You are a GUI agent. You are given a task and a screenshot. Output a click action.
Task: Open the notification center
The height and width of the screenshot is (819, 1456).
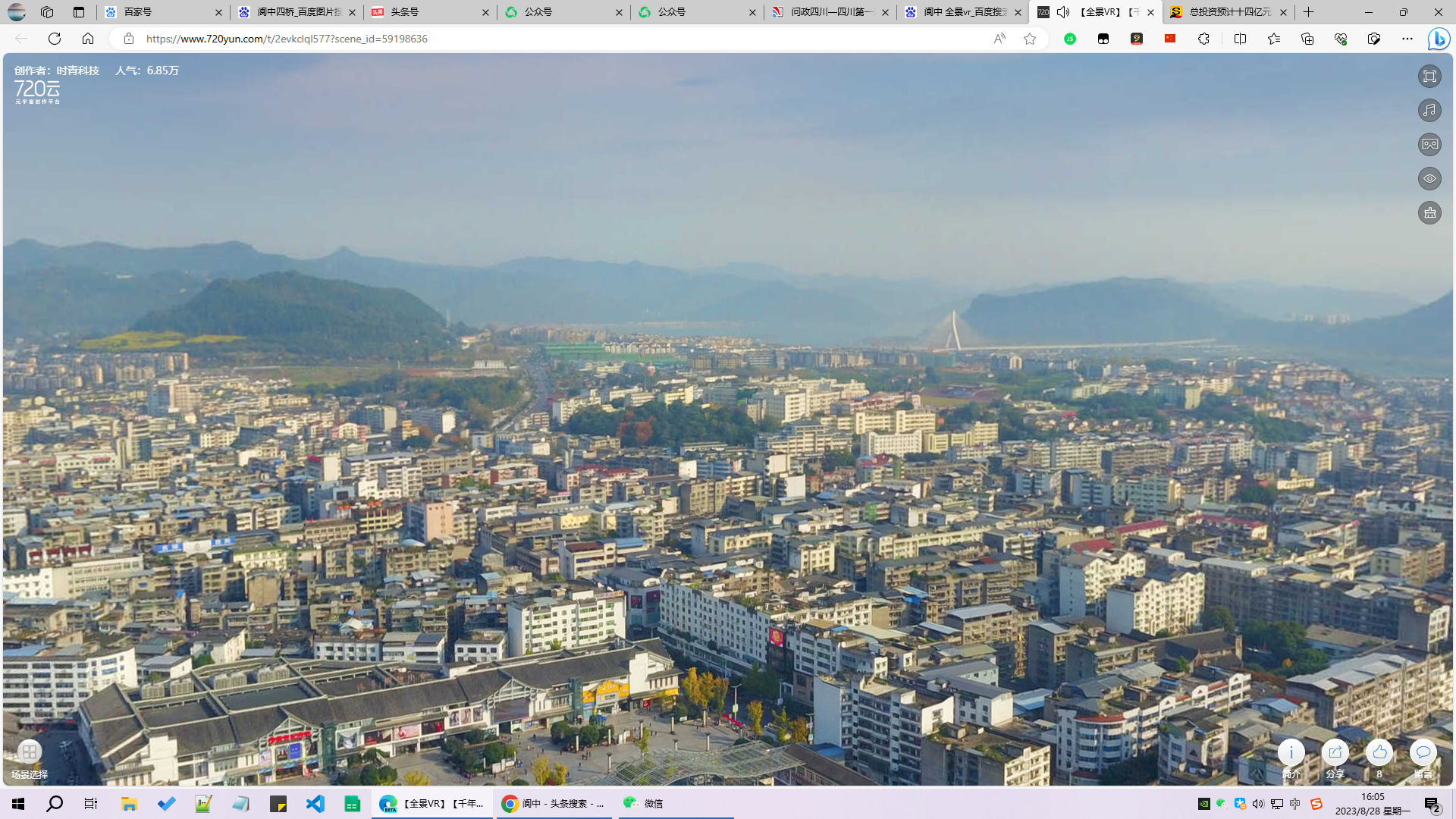(1432, 804)
